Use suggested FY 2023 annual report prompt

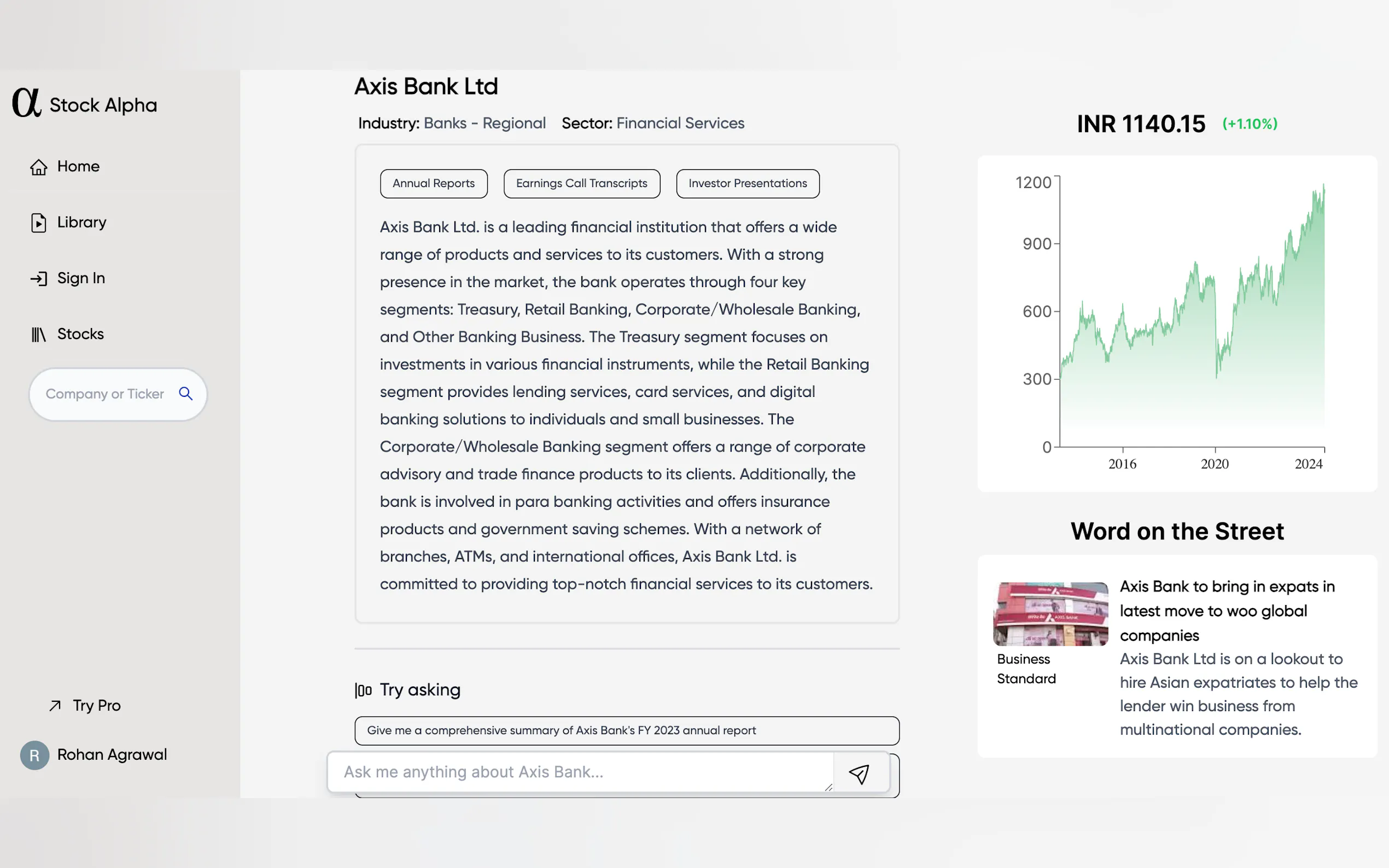tap(627, 731)
